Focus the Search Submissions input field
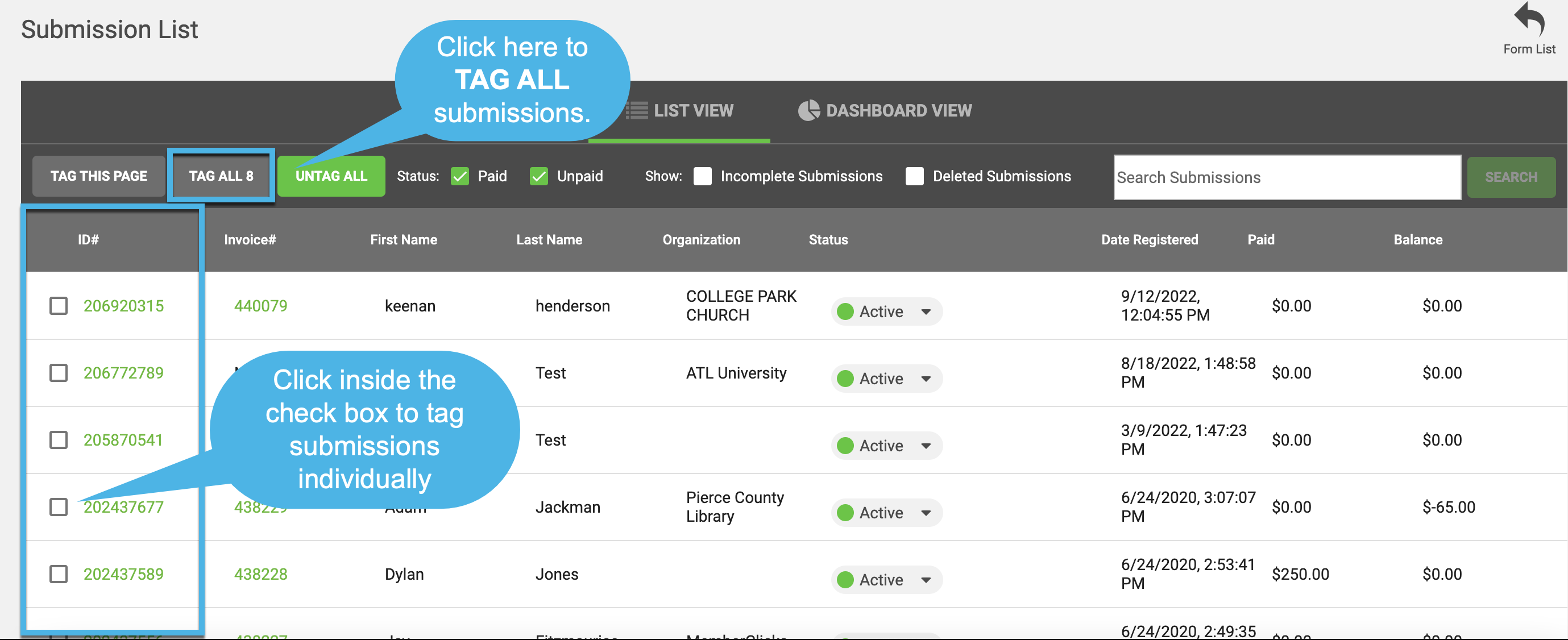 pos(1287,177)
